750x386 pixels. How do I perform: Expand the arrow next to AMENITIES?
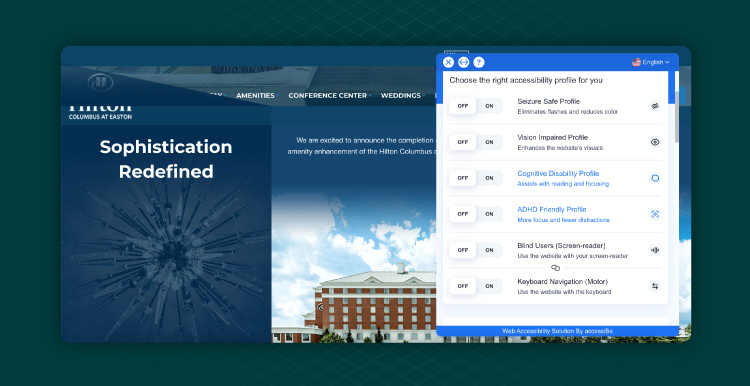coord(277,96)
